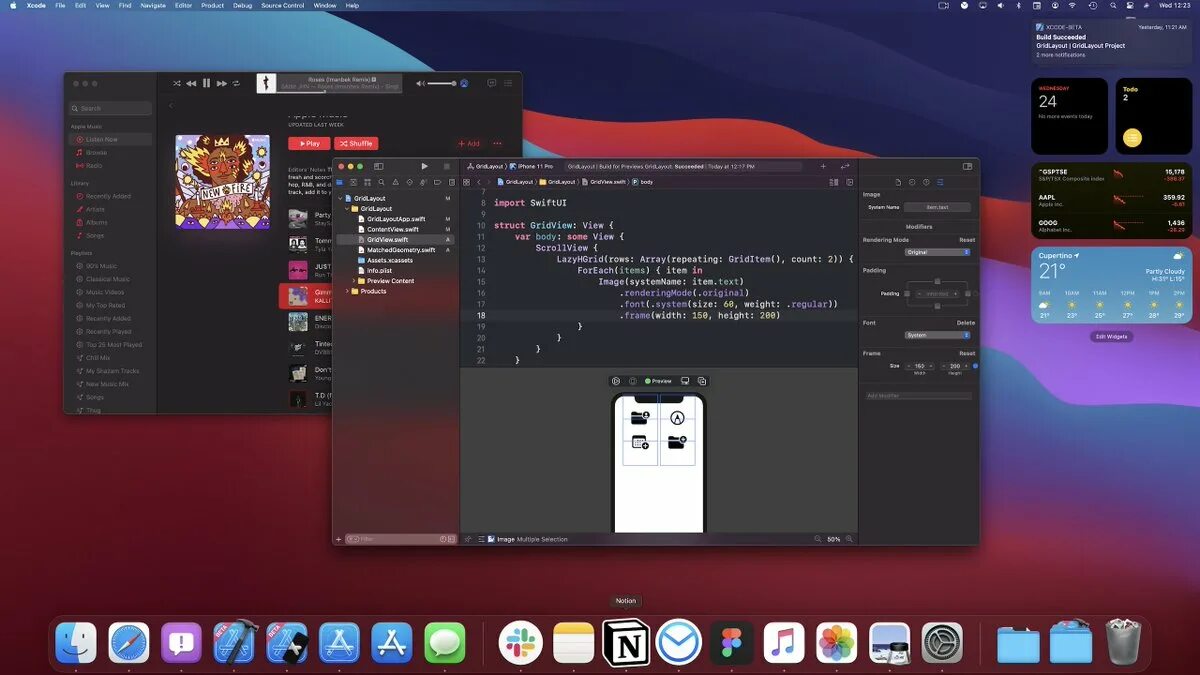Reset the Rendering Mode modifier

[x=967, y=240]
